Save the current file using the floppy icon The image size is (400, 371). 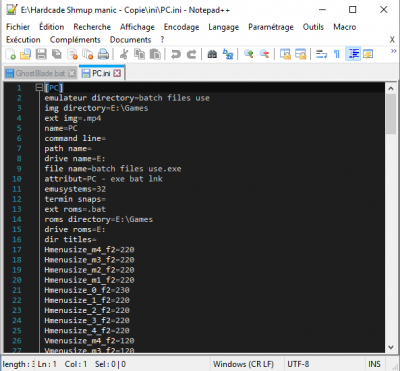(x=41, y=54)
